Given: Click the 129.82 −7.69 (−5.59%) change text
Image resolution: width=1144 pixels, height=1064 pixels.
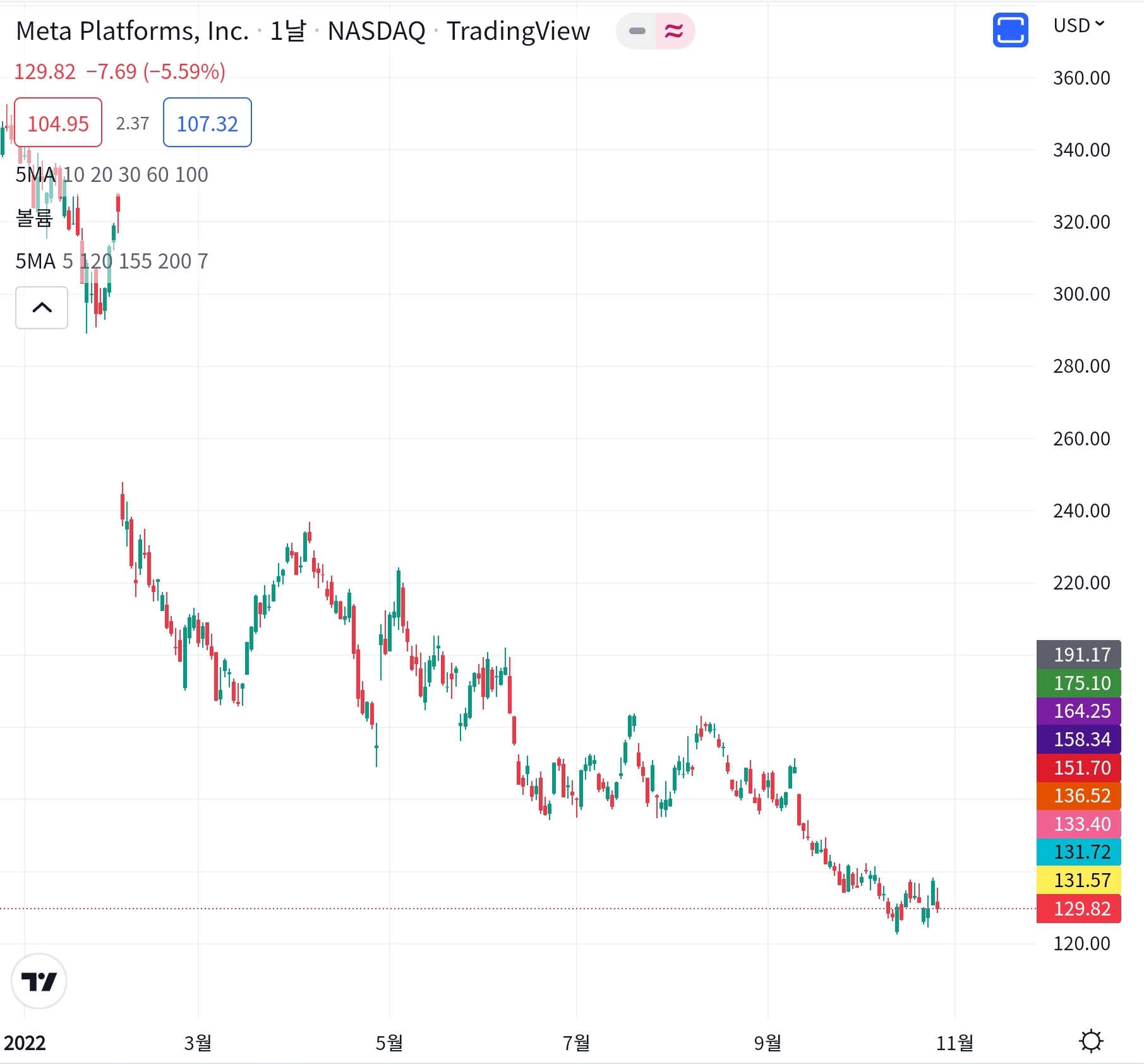Looking at the screenshot, I should point(120,71).
